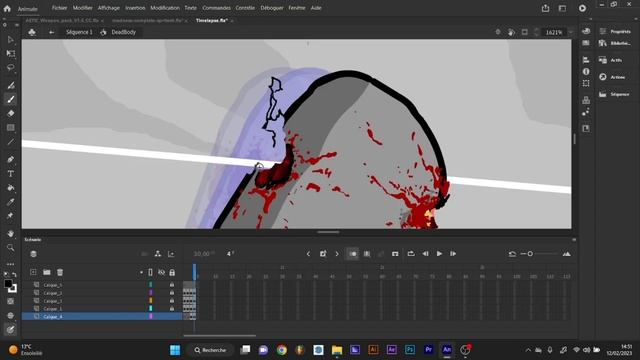The image size is (640, 360).
Task: Toggle the highlight layers dot
Action: pyautogui.click(x=141, y=272)
